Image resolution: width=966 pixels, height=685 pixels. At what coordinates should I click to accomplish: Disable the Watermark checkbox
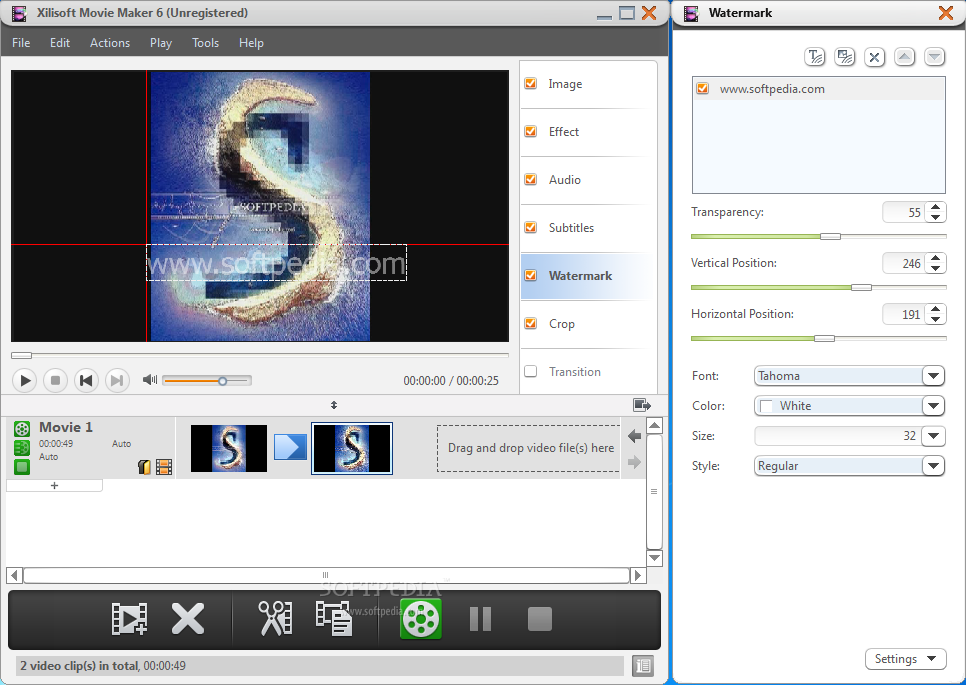[530, 275]
